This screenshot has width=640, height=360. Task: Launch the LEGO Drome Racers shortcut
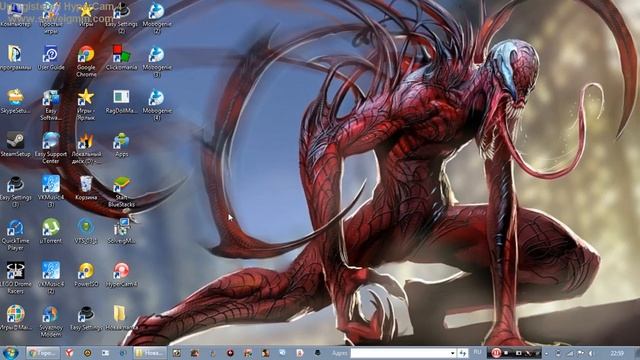pos(15,278)
